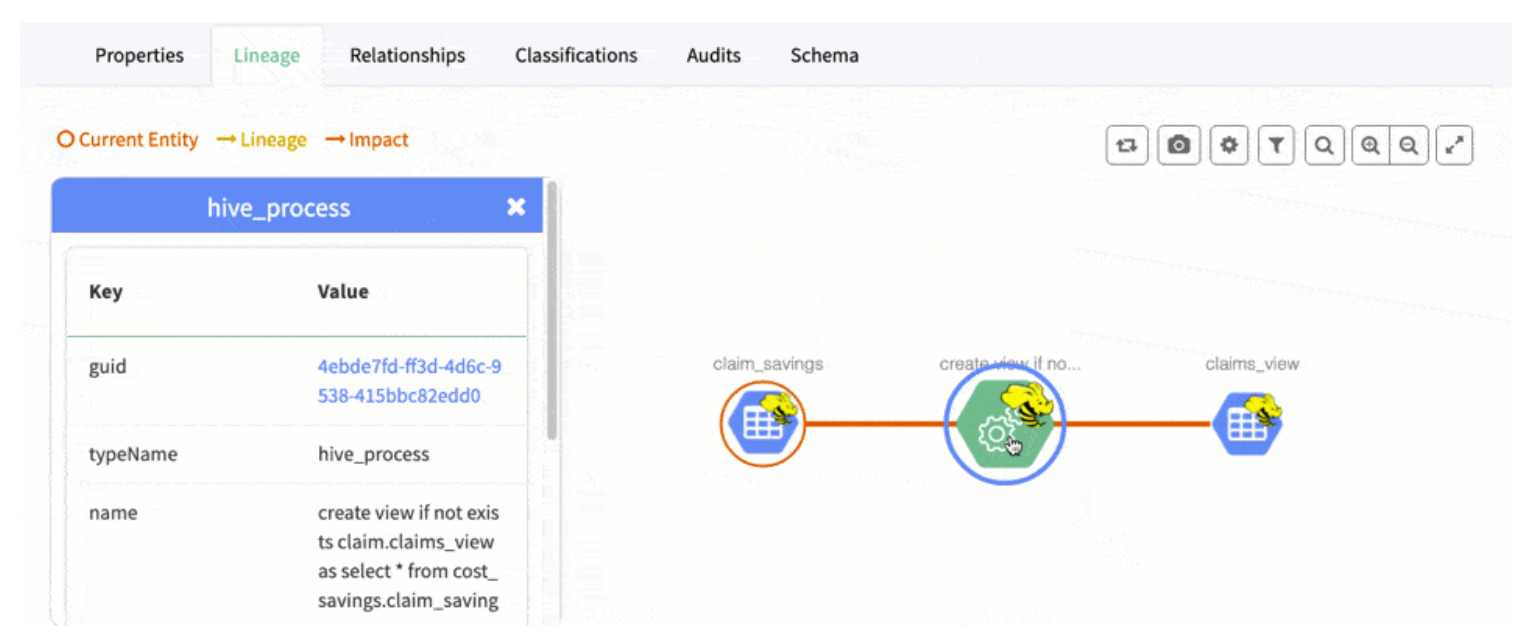Click the camera icon to export lineage image
This screenshot has height=642, width=1534.
coord(1179,146)
